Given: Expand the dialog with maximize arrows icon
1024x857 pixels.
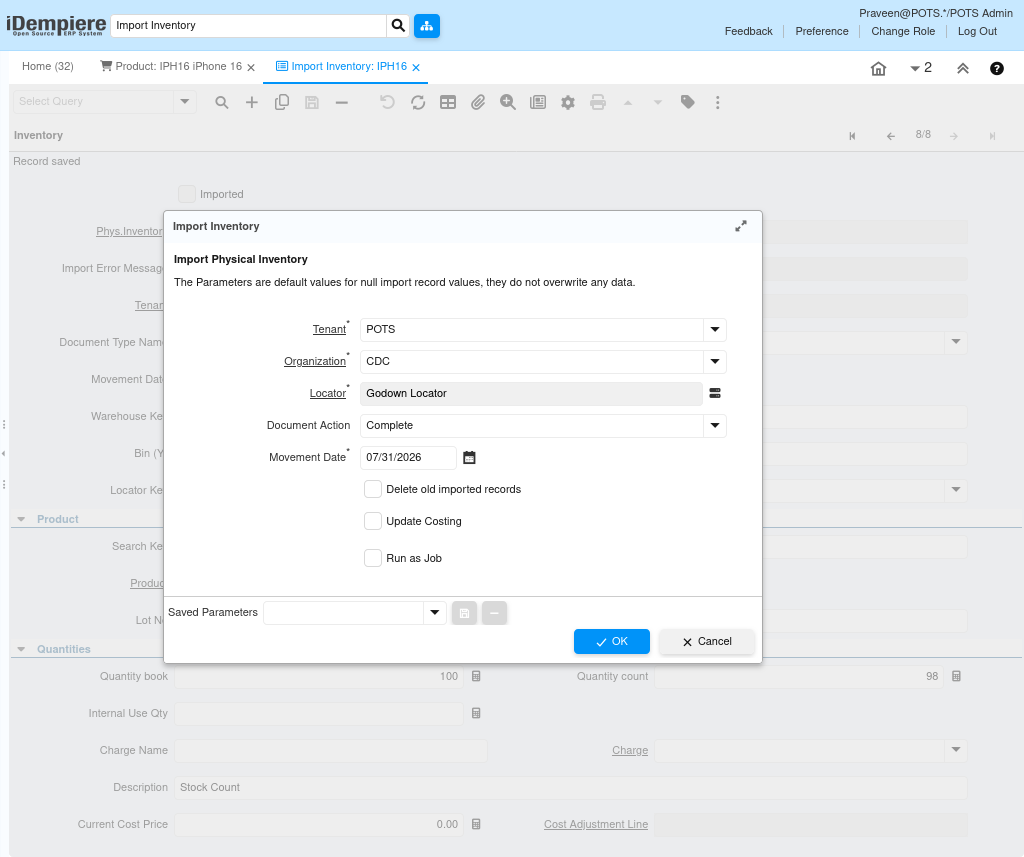Looking at the screenshot, I should point(741,226).
